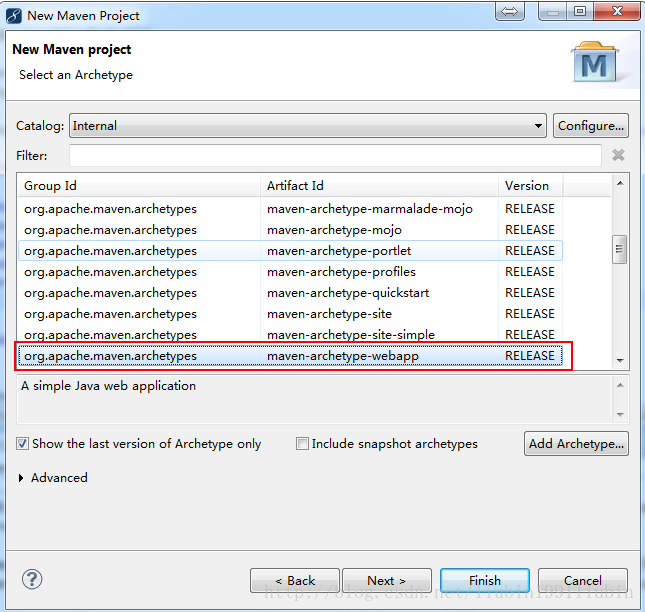The width and height of the screenshot is (645, 612).
Task: Go back with the < Back button
Action: point(295,580)
